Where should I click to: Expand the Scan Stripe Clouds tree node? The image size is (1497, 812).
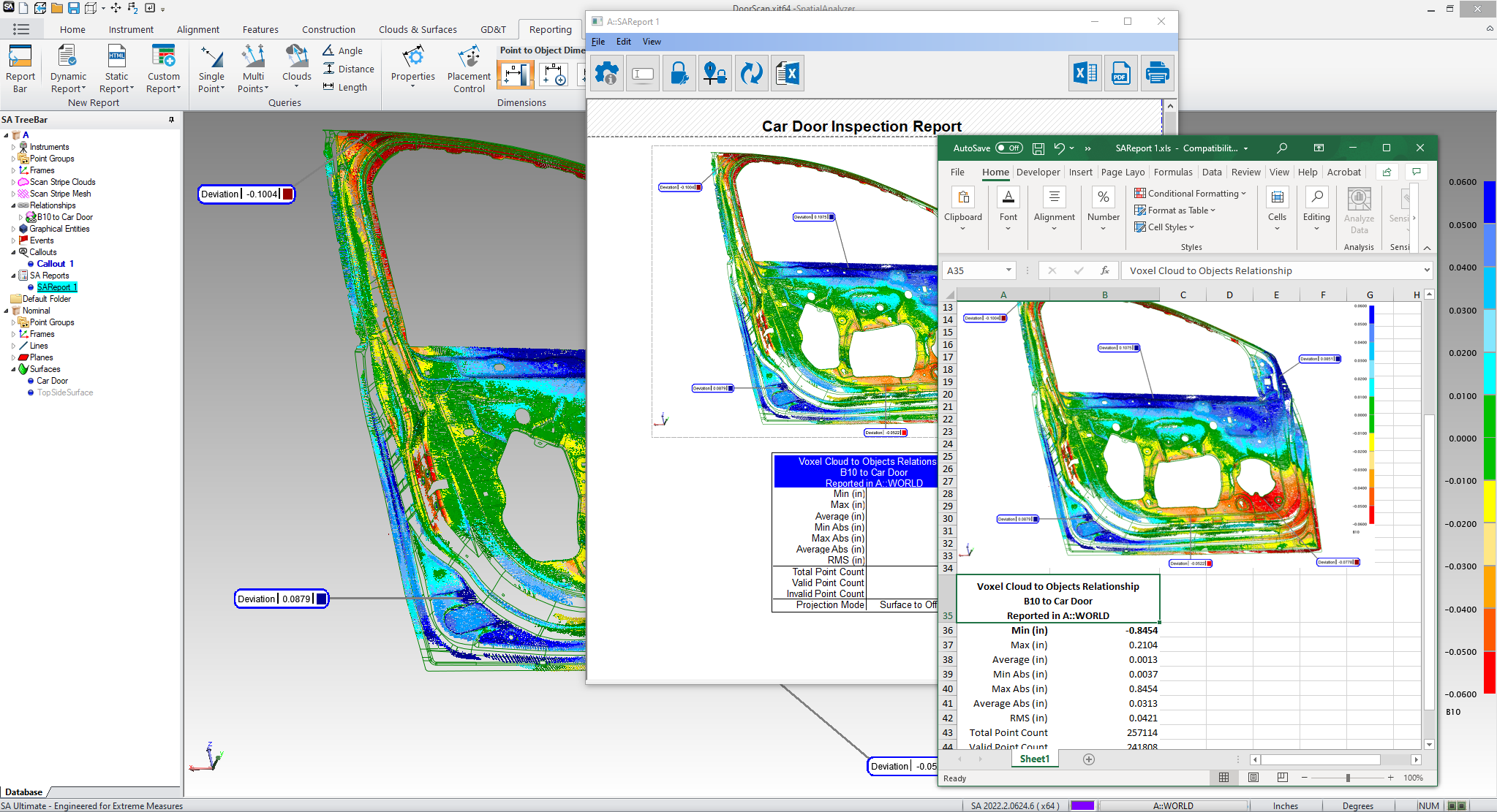point(13,182)
